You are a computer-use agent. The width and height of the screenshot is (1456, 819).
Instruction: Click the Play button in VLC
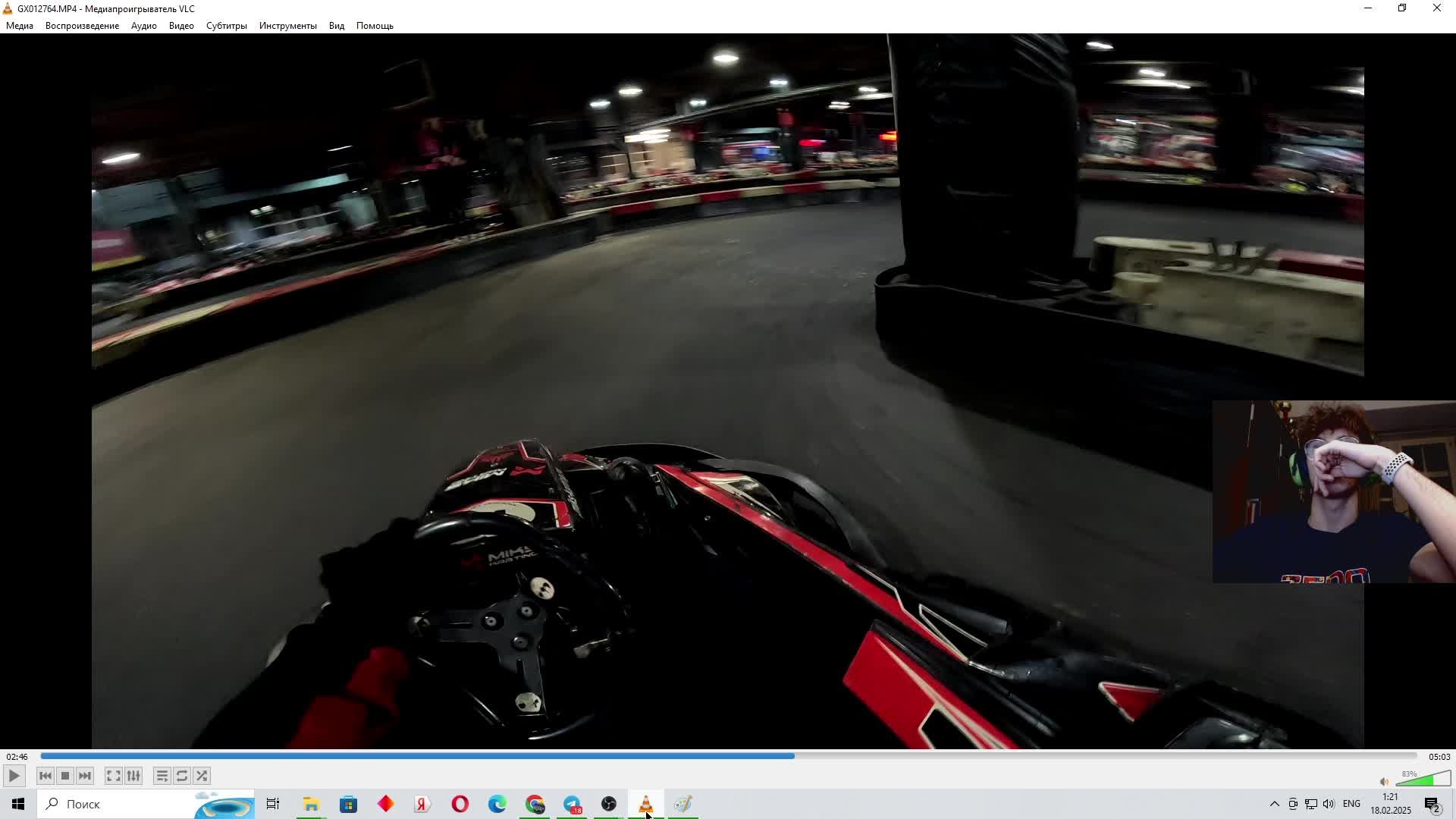(14, 776)
